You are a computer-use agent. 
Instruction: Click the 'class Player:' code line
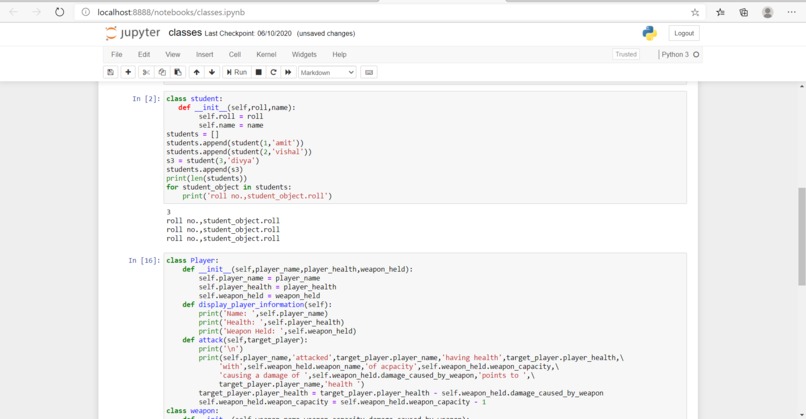pos(192,261)
